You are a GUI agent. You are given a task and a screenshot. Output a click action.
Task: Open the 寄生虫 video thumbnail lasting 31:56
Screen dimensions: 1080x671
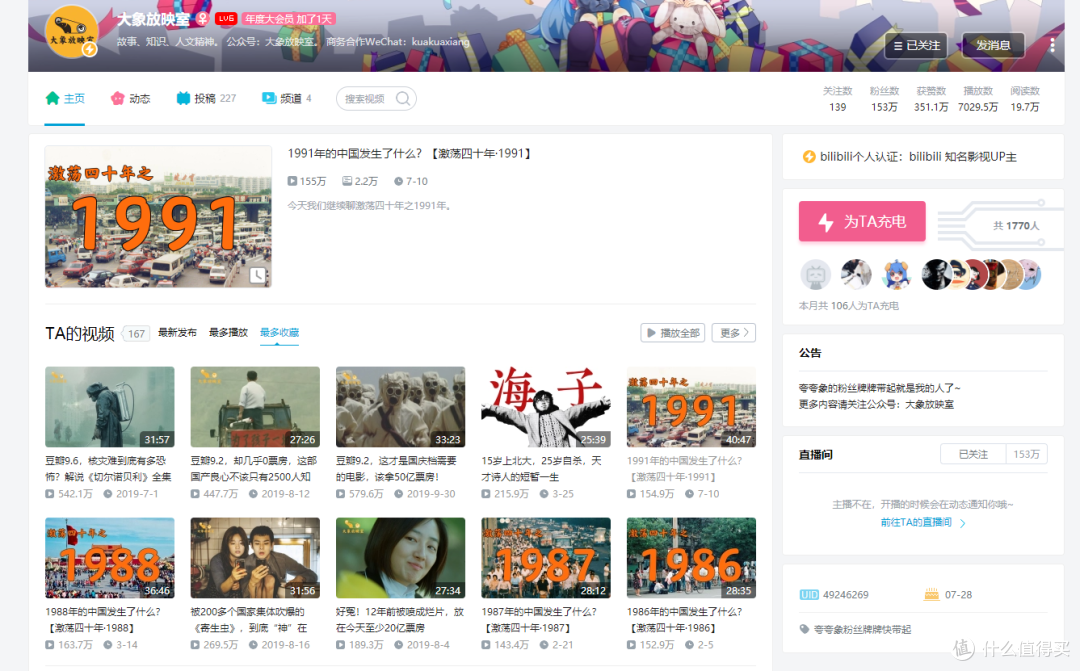(255, 558)
